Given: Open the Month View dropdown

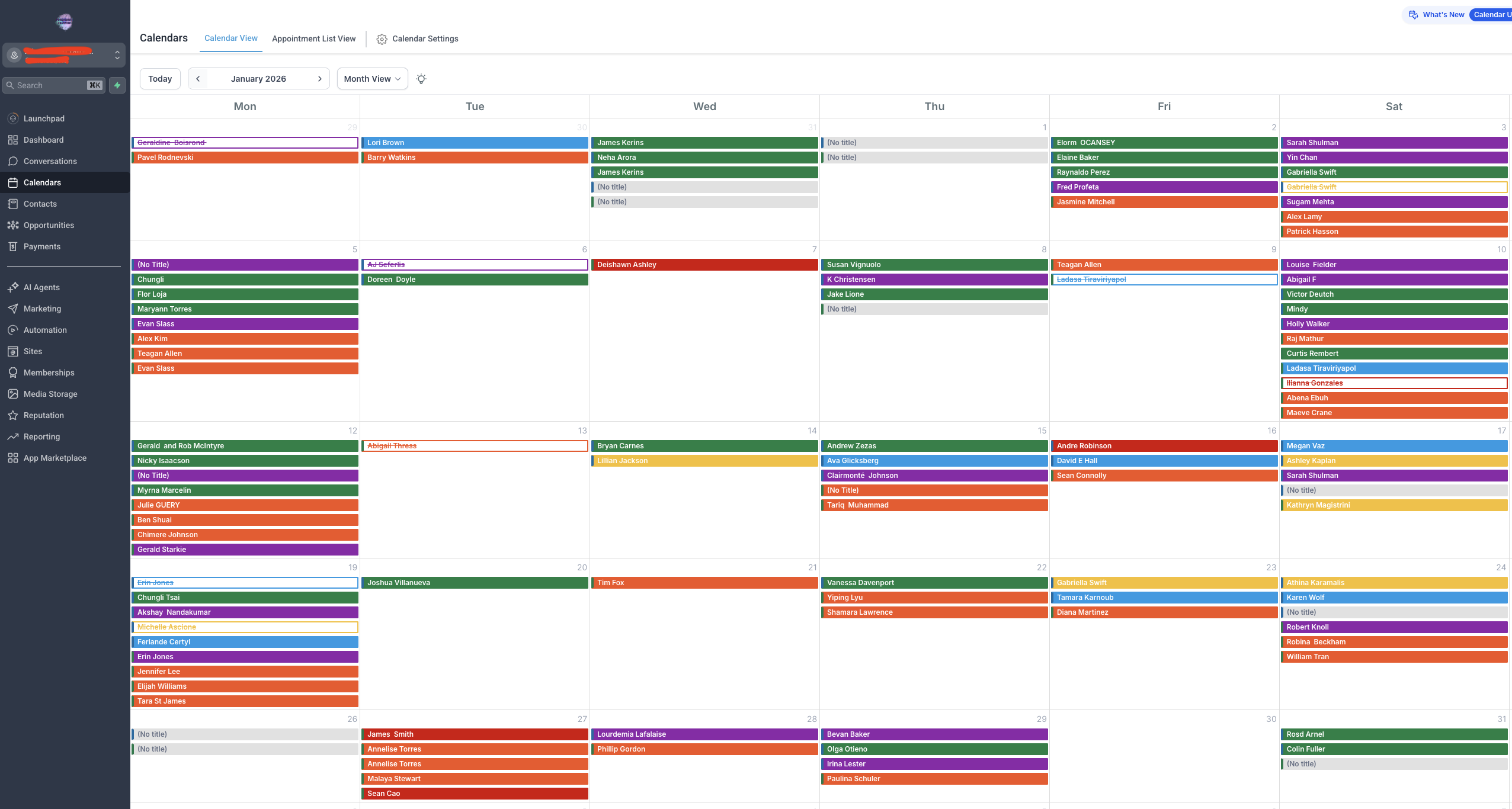Looking at the screenshot, I should (x=372, y=79).
